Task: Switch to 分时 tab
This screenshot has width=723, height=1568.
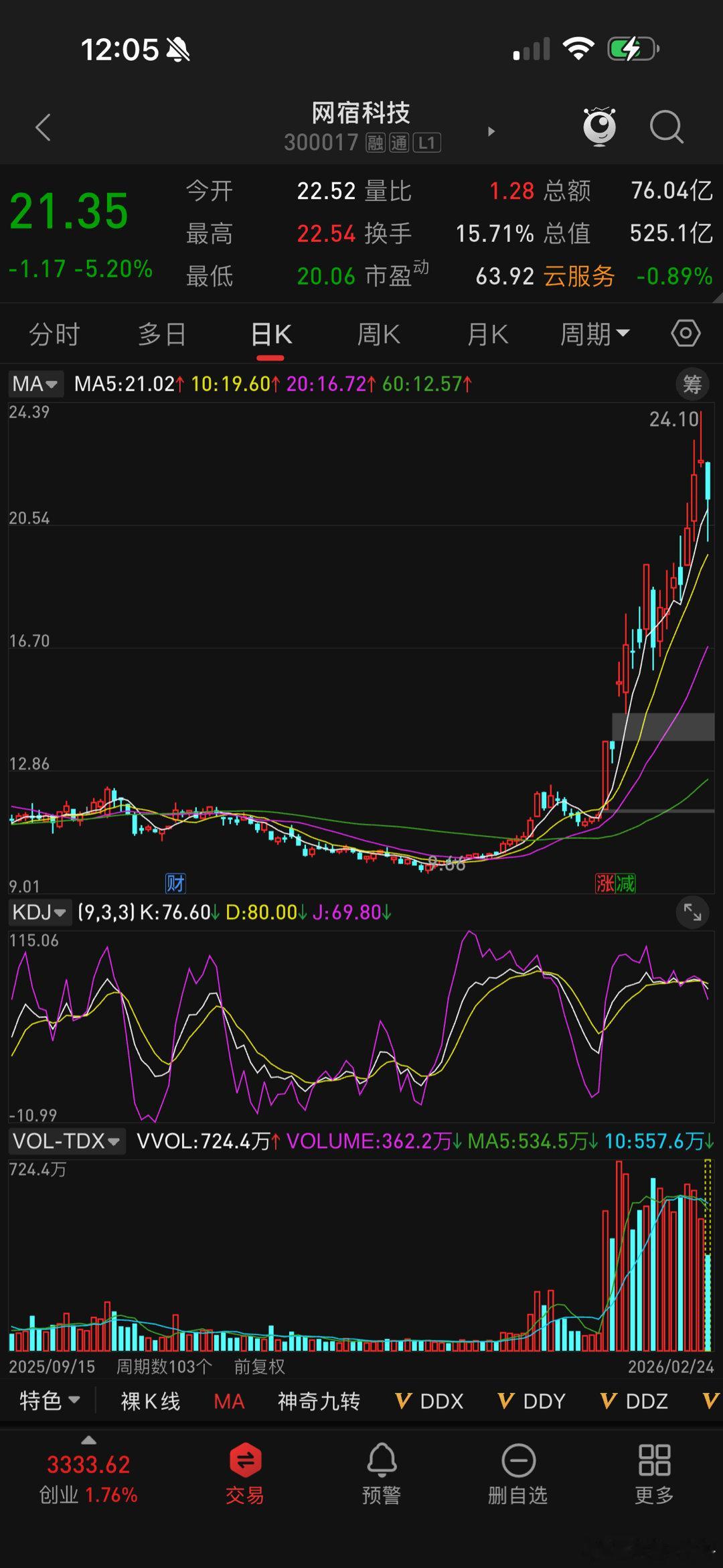Action: coord(54,334)
